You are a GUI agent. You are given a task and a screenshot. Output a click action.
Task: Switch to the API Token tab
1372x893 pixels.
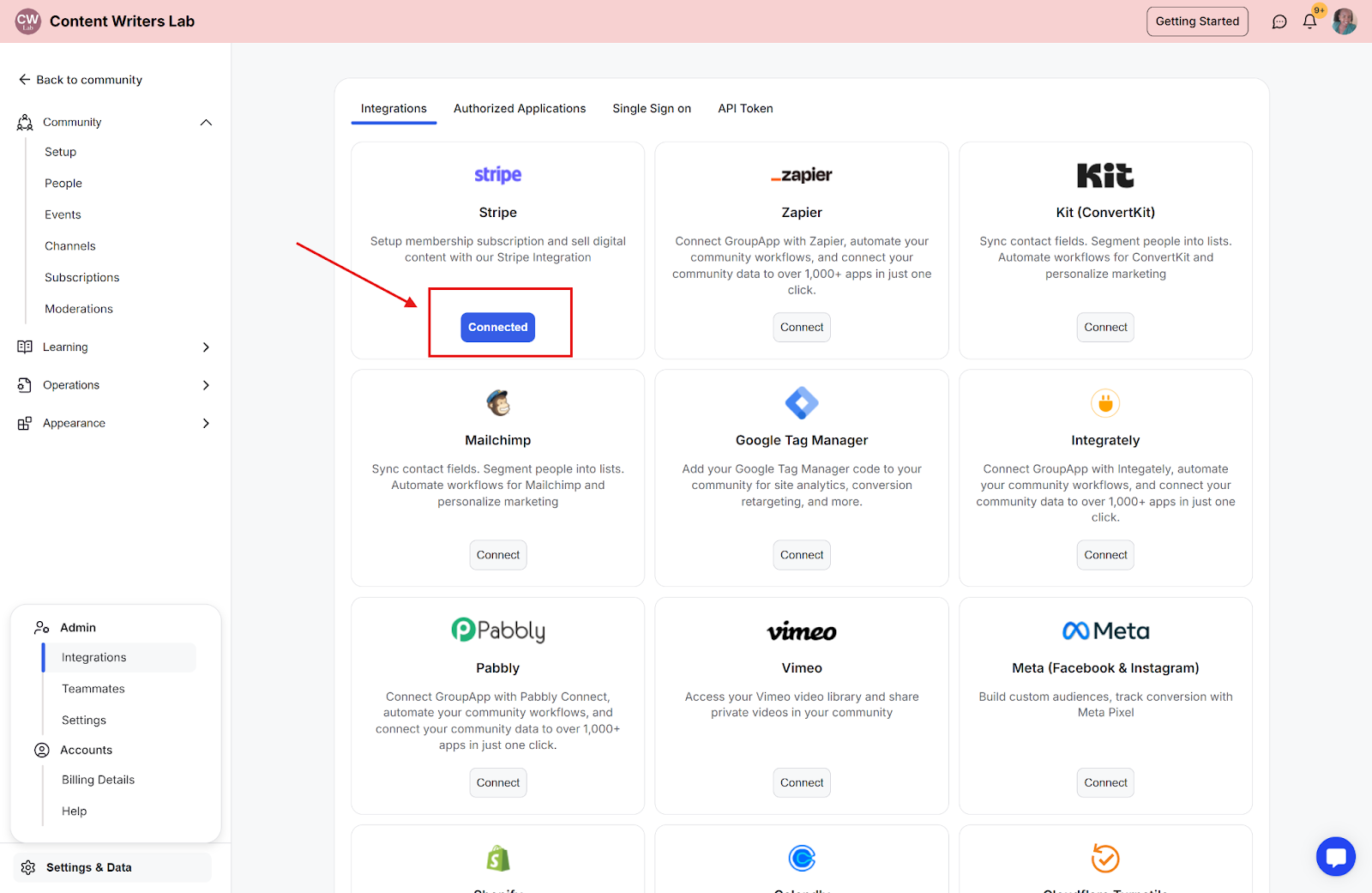pyautogui.click(x=745, y=109)
